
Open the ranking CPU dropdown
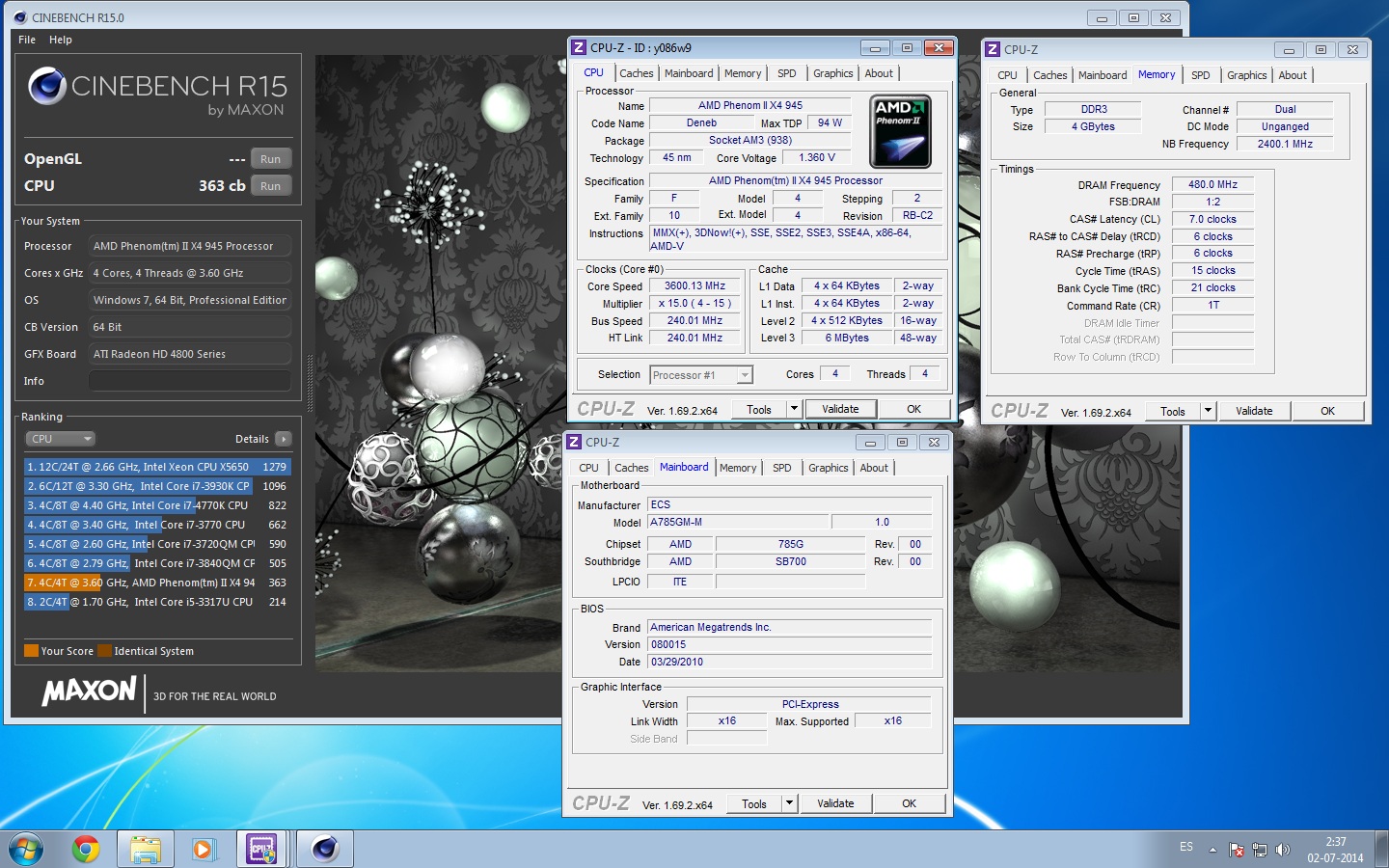(x=61, y=439)
